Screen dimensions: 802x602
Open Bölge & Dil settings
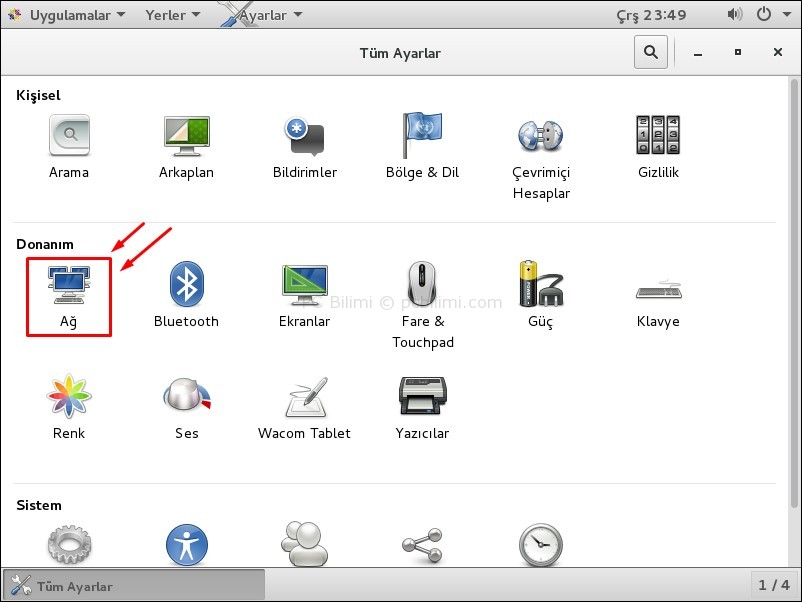(x=422, y=147)
